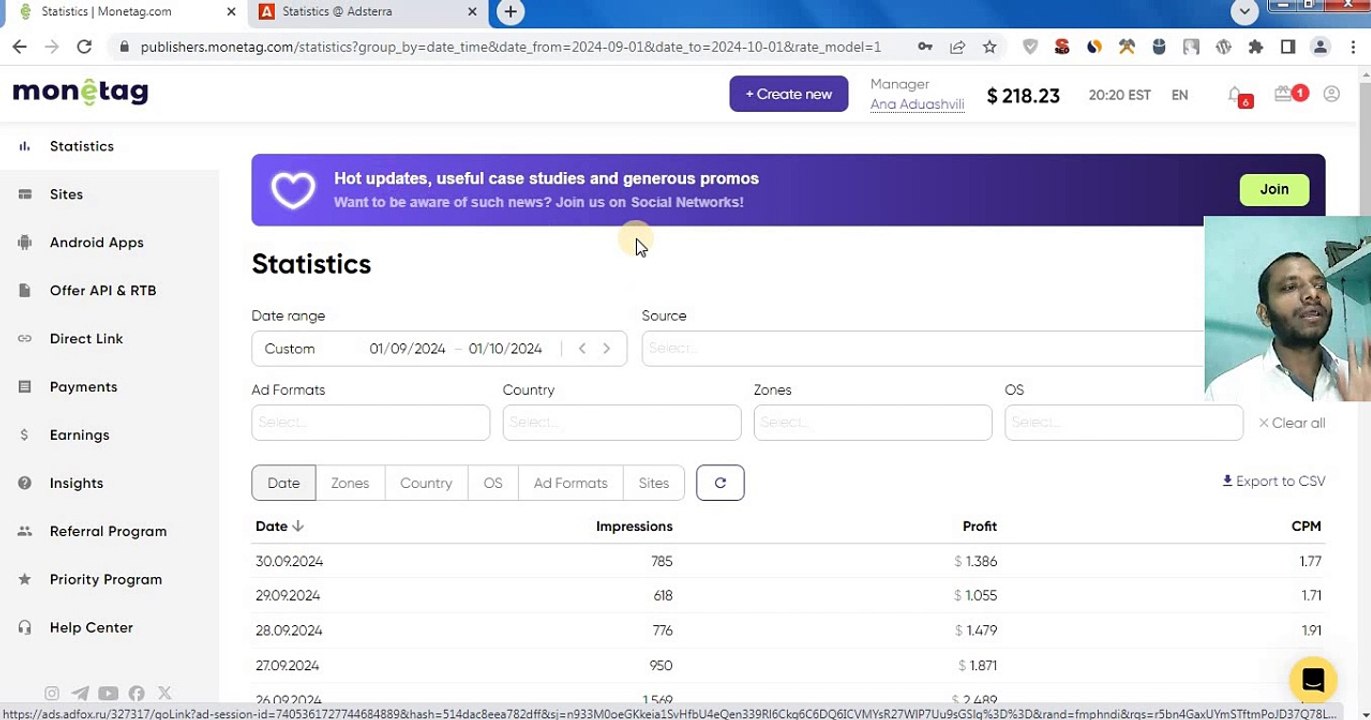This screenshot has height=720, width=1371.
Task: Open the gift rewards icon
Action: click(1286, 94)
